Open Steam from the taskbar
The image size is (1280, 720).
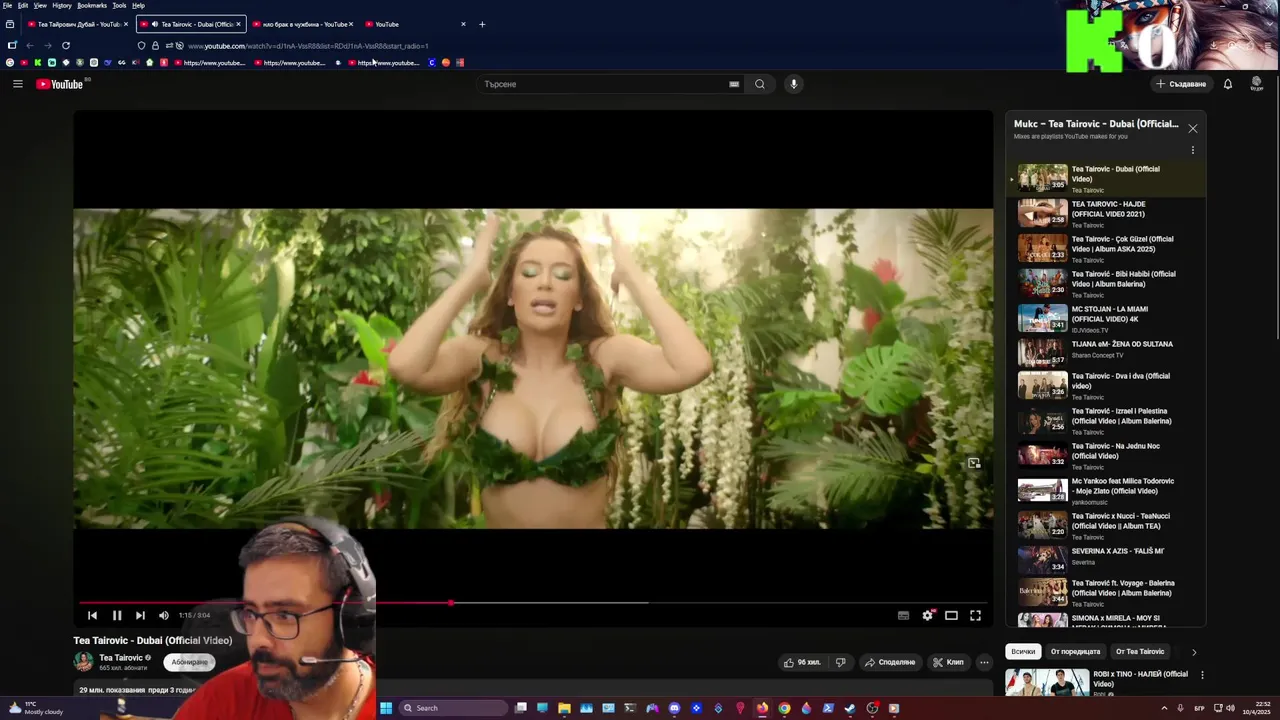[850, 708]
